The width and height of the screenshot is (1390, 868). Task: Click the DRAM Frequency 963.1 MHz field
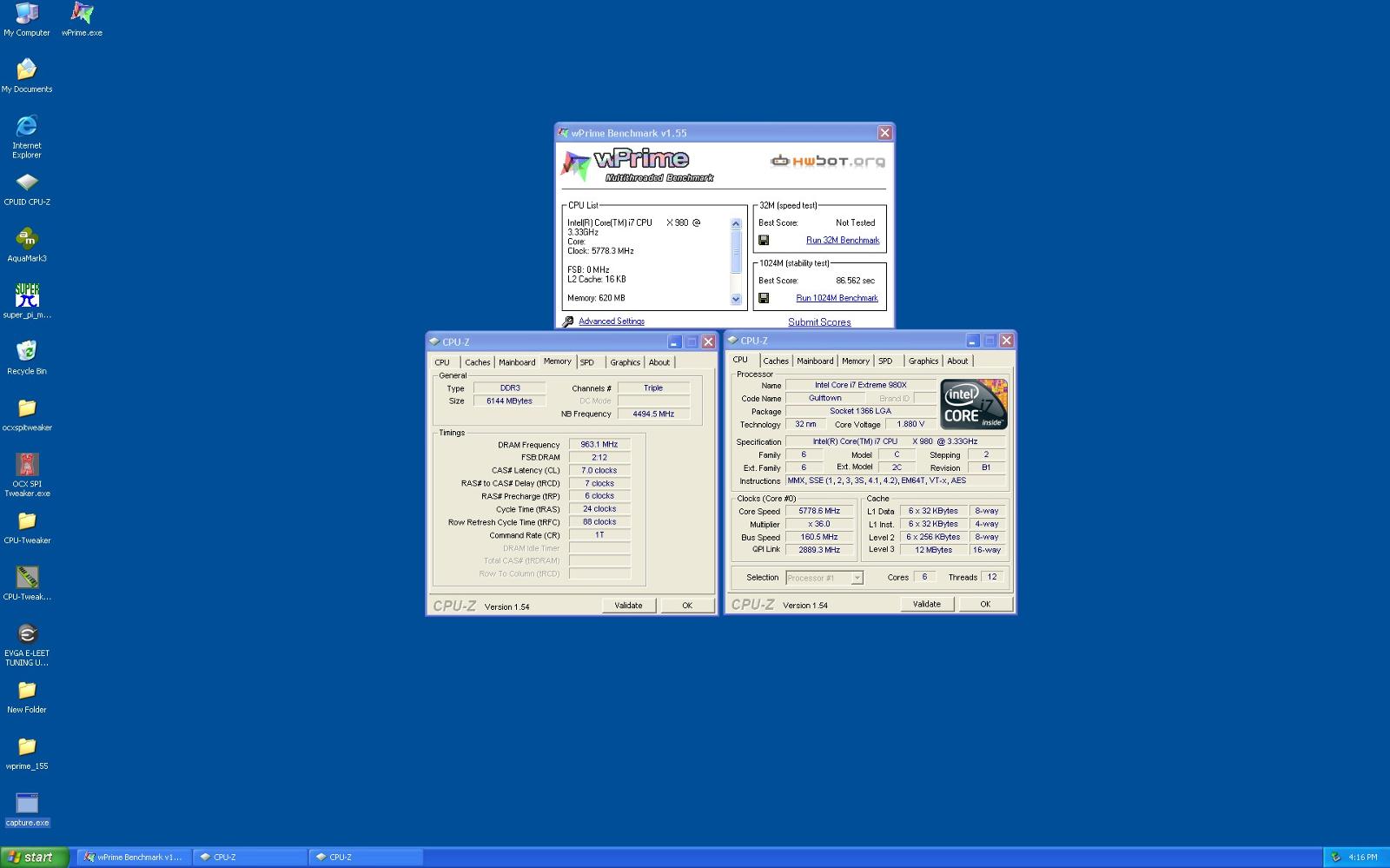599,445
